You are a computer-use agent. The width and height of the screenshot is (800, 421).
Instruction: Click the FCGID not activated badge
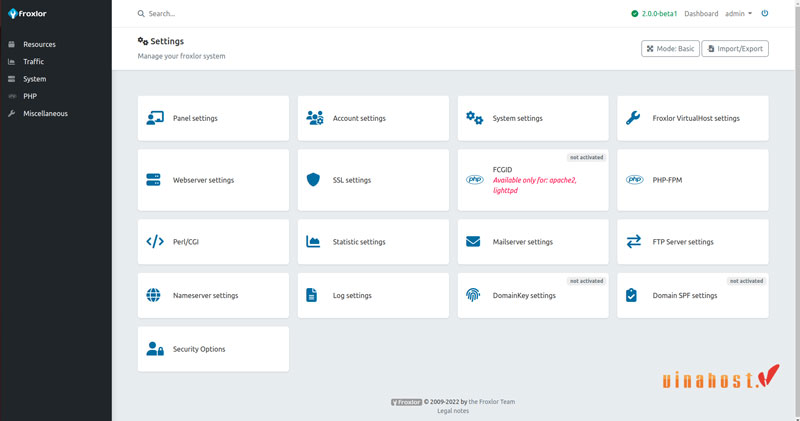point(586,158)
